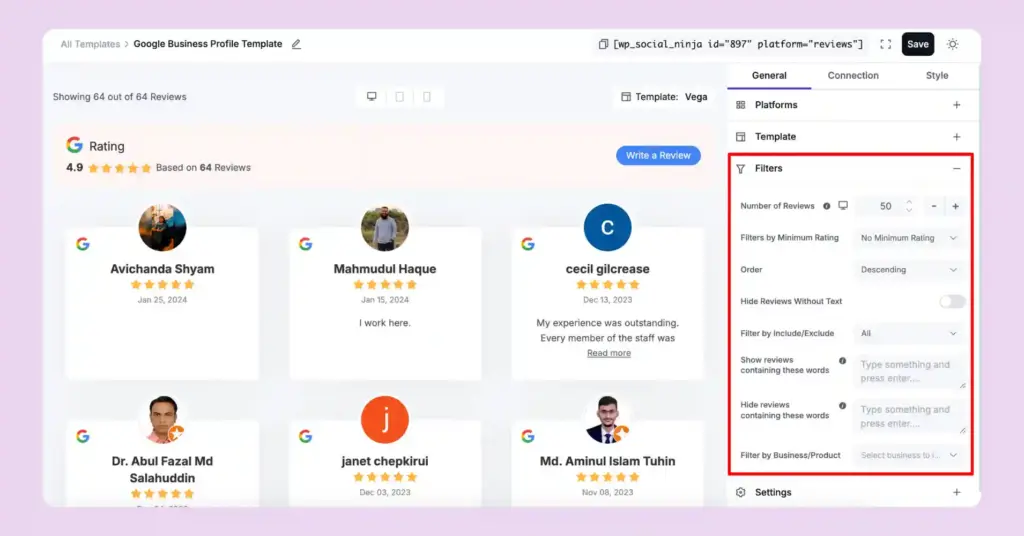The height and width of the screenshot is (536, 1024).
Task: Click the pencil icon to edit template name
Action: [x=296, y=44]
